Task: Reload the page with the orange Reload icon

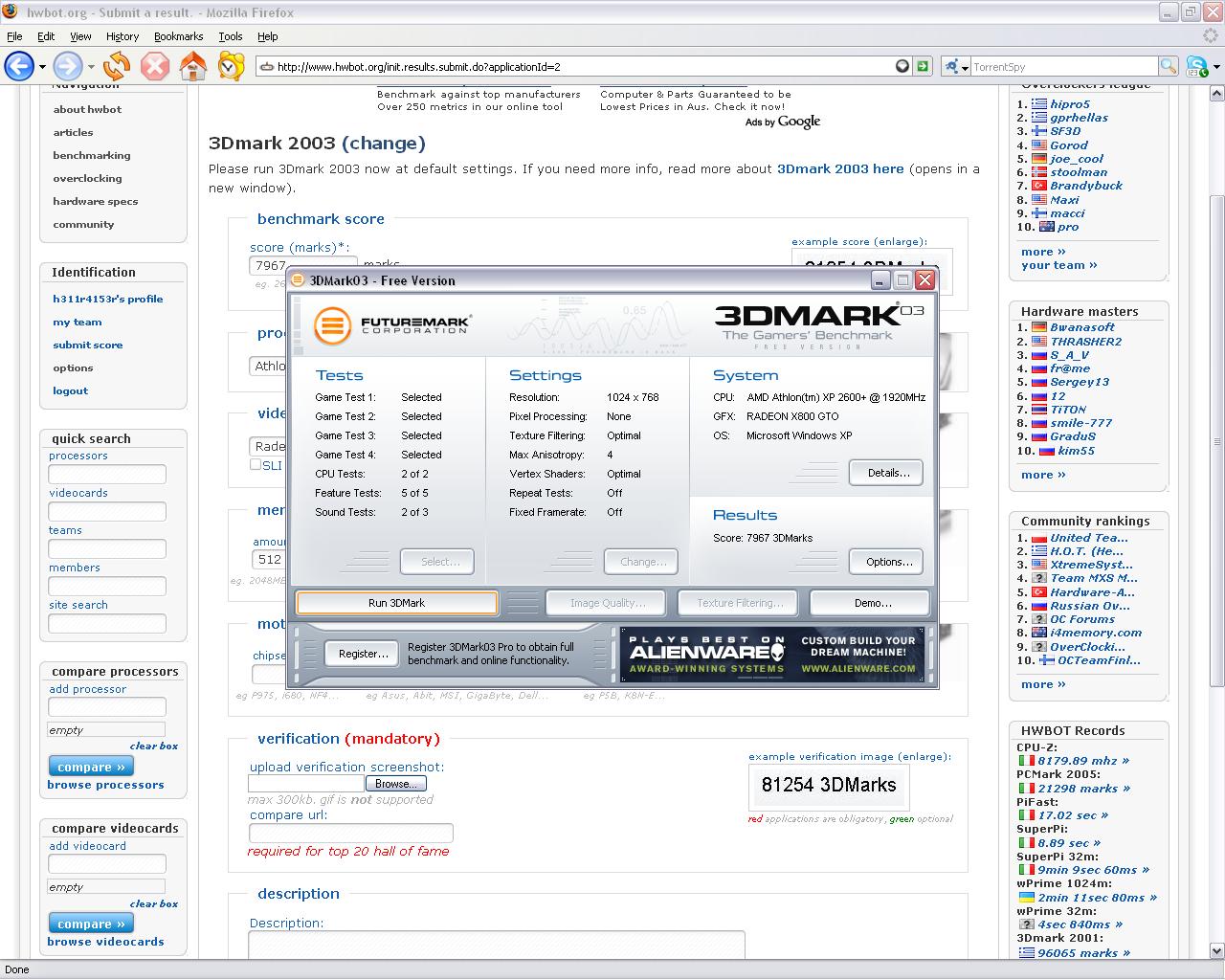Action: pyautogui.click(x=117, y=66)
